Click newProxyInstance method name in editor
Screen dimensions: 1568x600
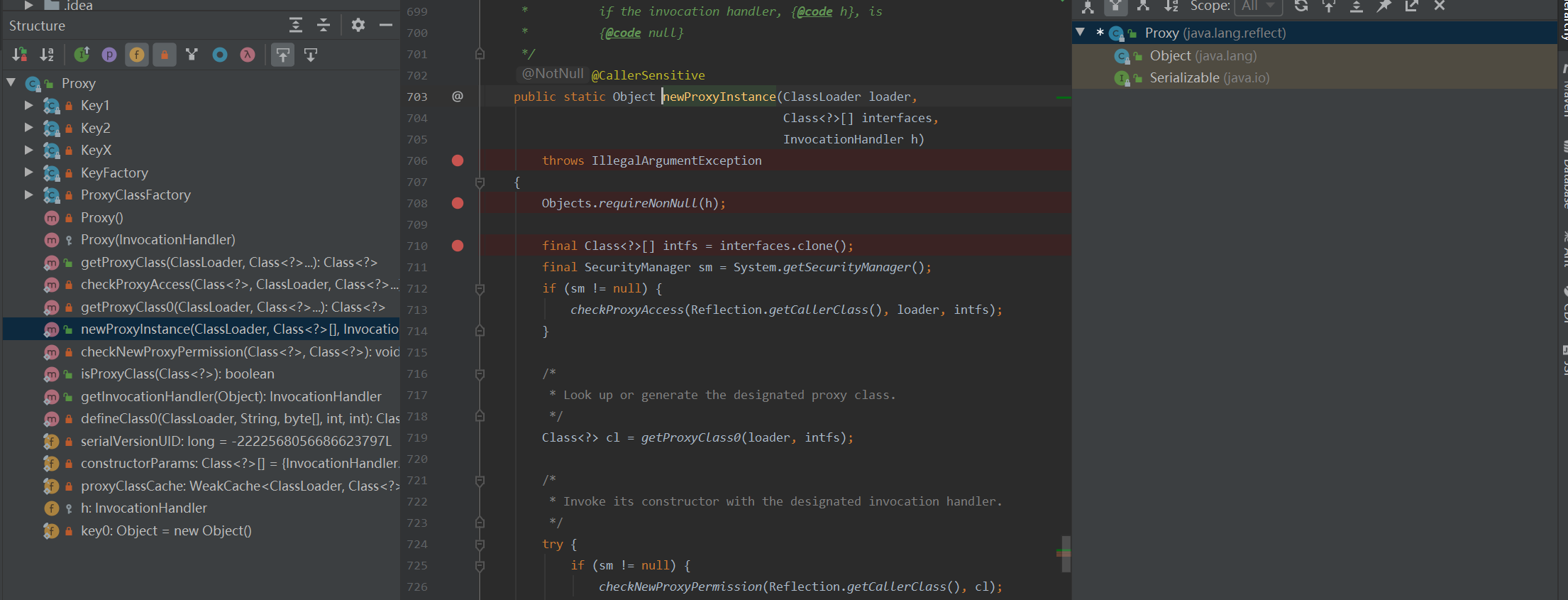coord(719,97)
